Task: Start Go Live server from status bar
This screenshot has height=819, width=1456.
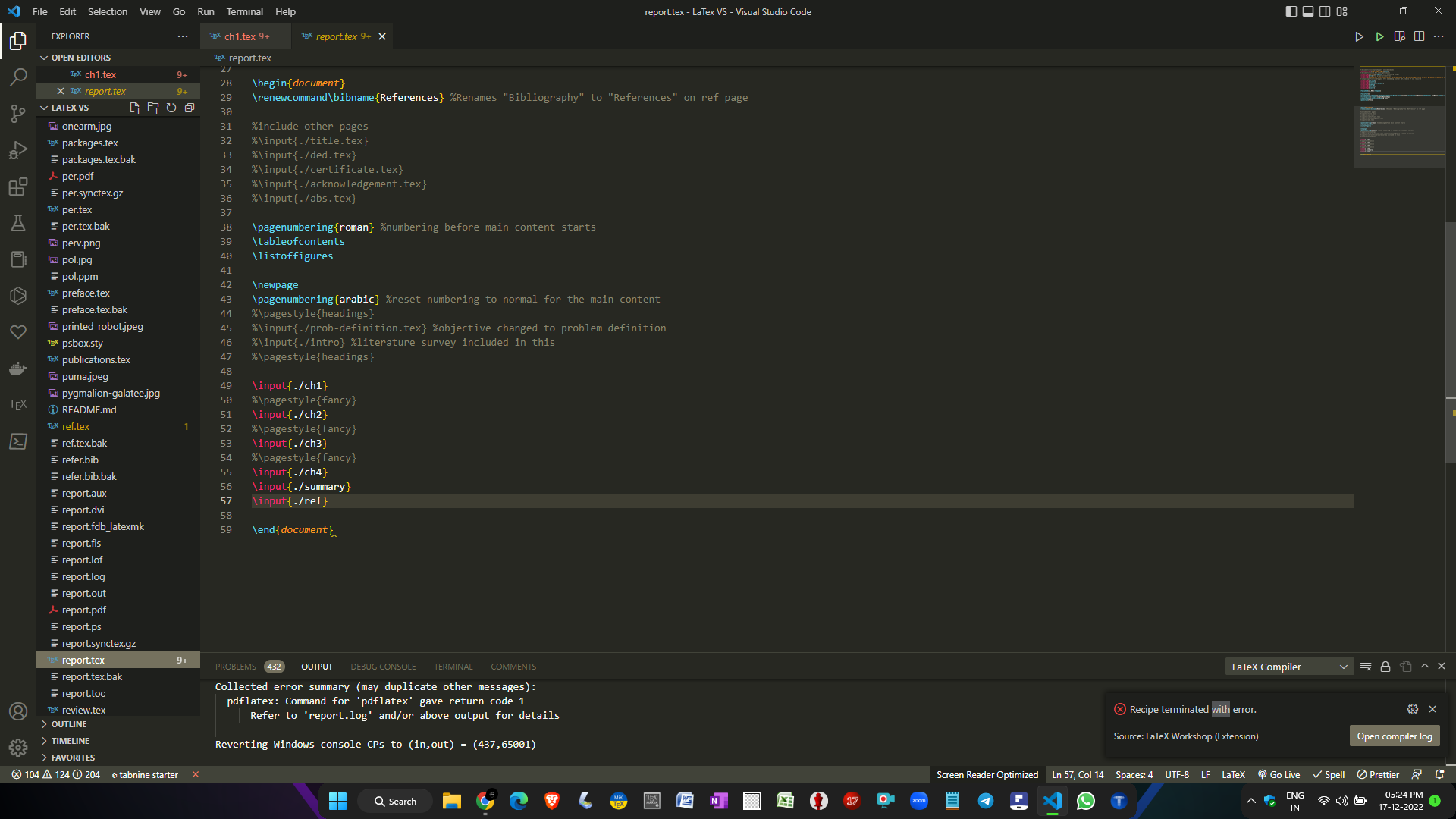Action: click(x=1279, y=774)
